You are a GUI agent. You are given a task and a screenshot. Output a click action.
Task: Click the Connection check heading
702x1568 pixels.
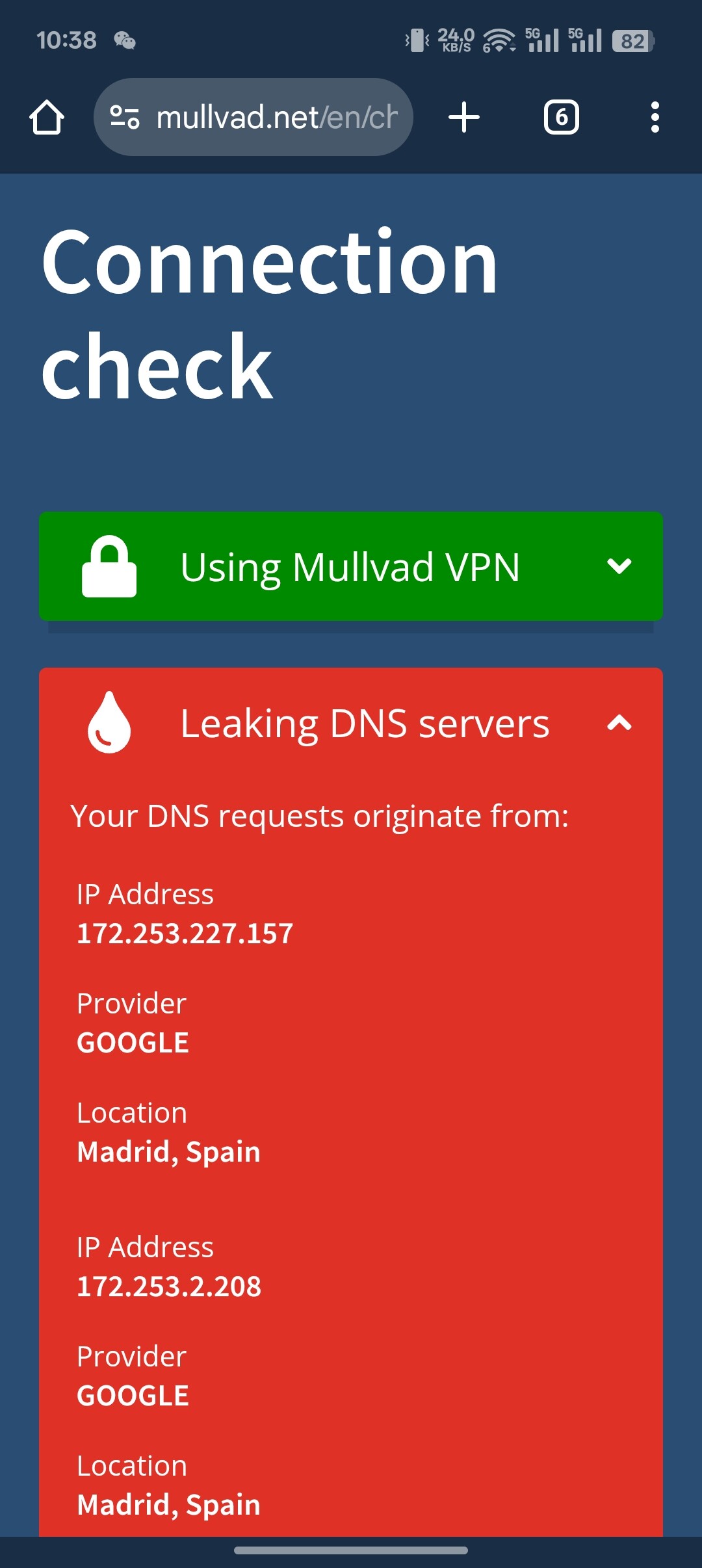click(x=269, y=314)
